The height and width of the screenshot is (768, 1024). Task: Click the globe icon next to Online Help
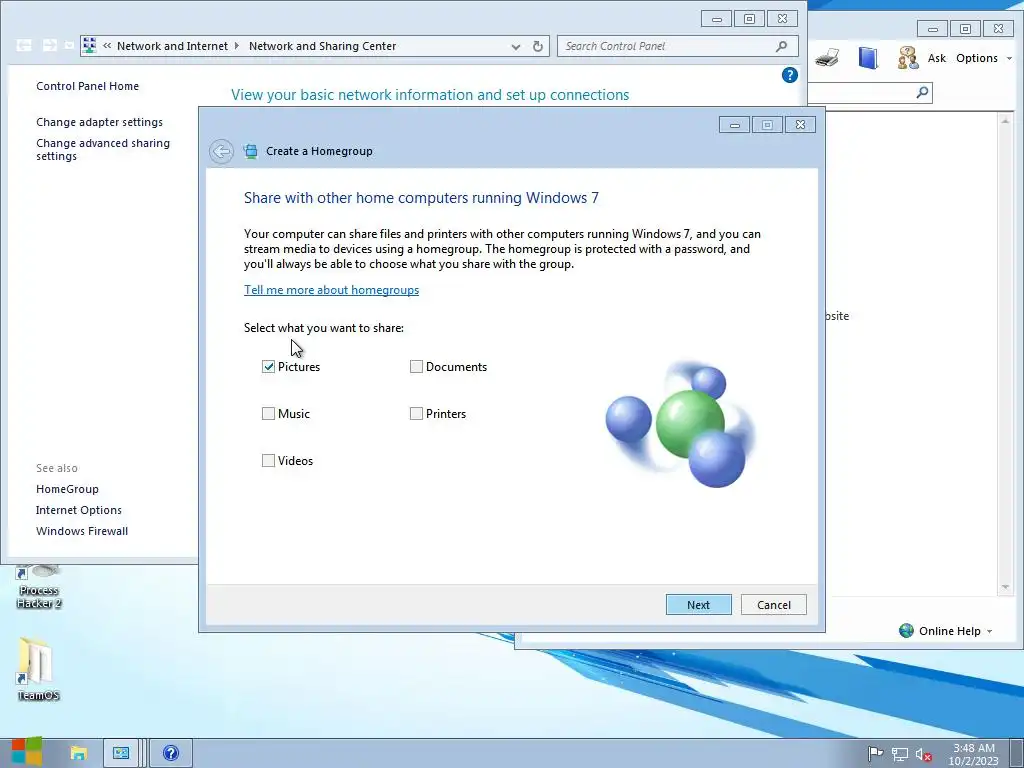[x=906, y=631]
